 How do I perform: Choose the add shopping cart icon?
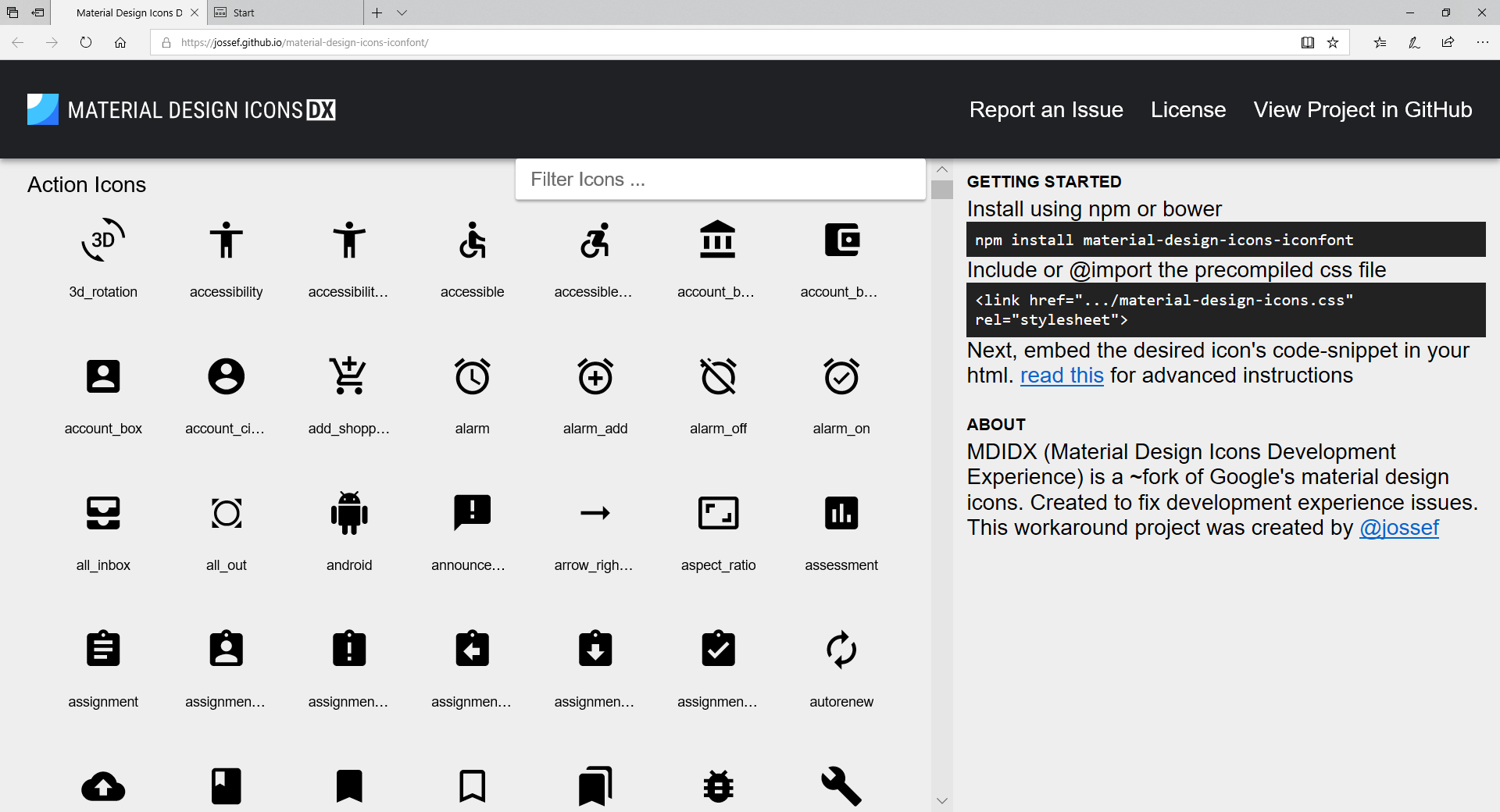pyautogui.click(x=348, y=376)
